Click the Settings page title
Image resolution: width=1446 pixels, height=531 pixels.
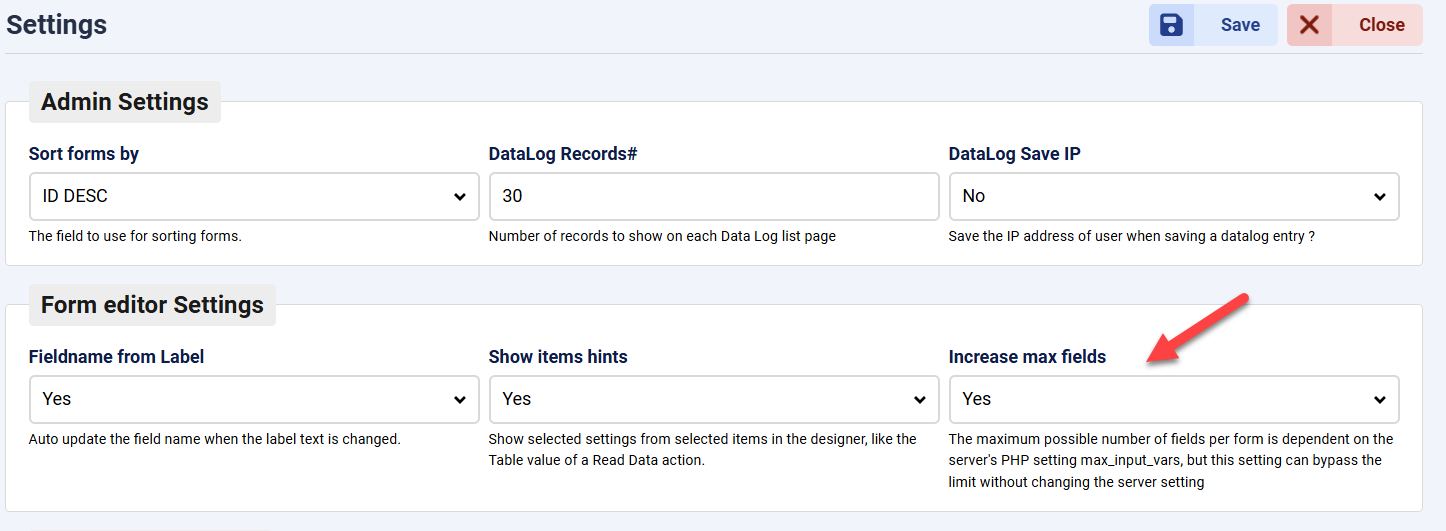click(57, 25)
